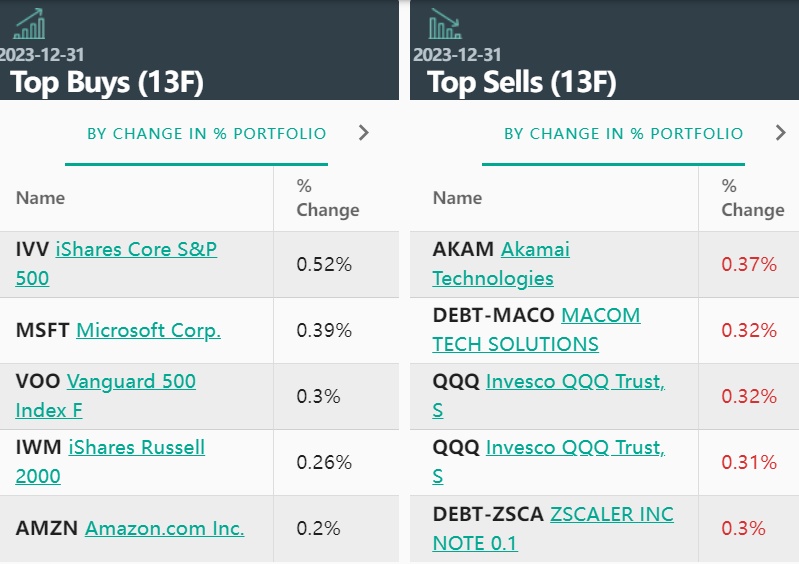Click the % Change column header in Top Buys
This screenshot has width=799, height=564.
(x=327, y=198)
